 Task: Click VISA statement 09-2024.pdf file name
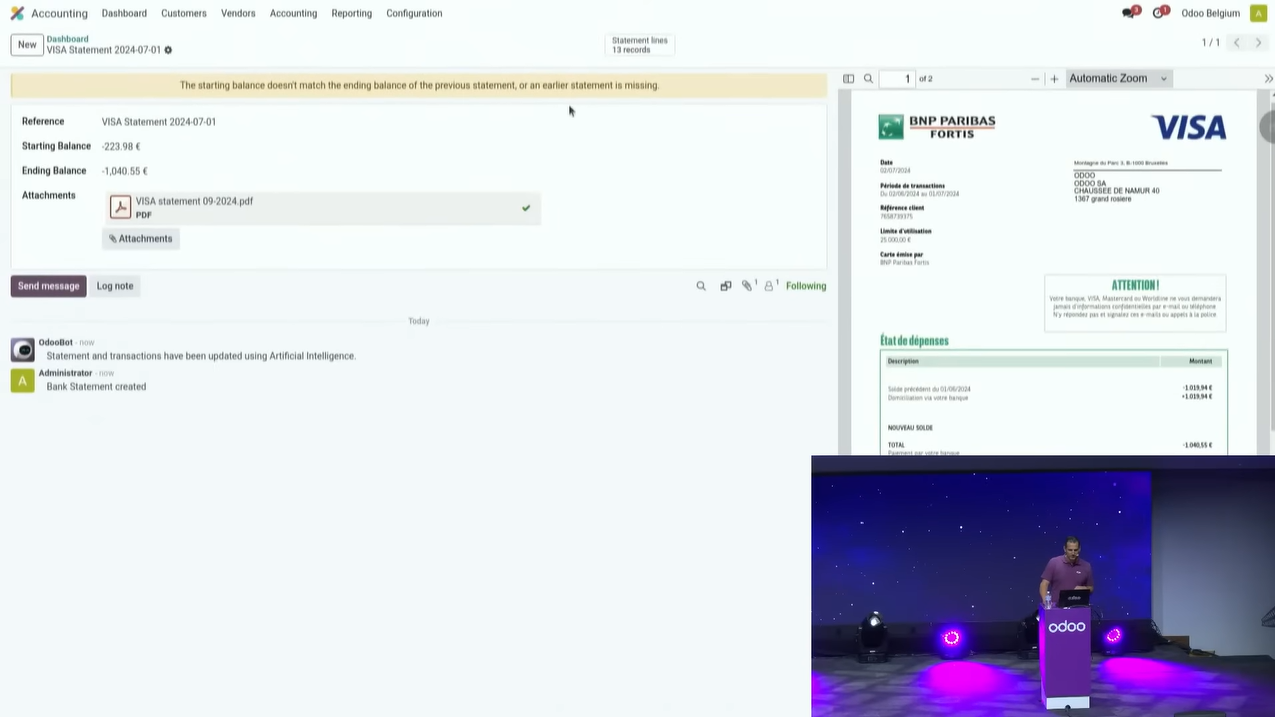[x=194, y=201]
